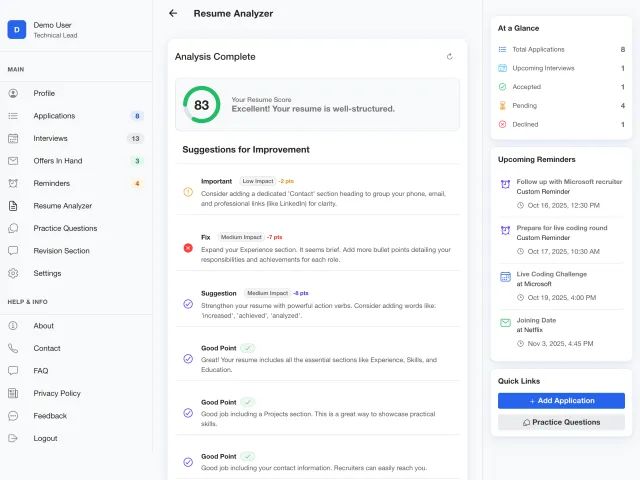Open the Feedback link
The height and width of the screenshot is (480, 640).
(x=76, y=416)
